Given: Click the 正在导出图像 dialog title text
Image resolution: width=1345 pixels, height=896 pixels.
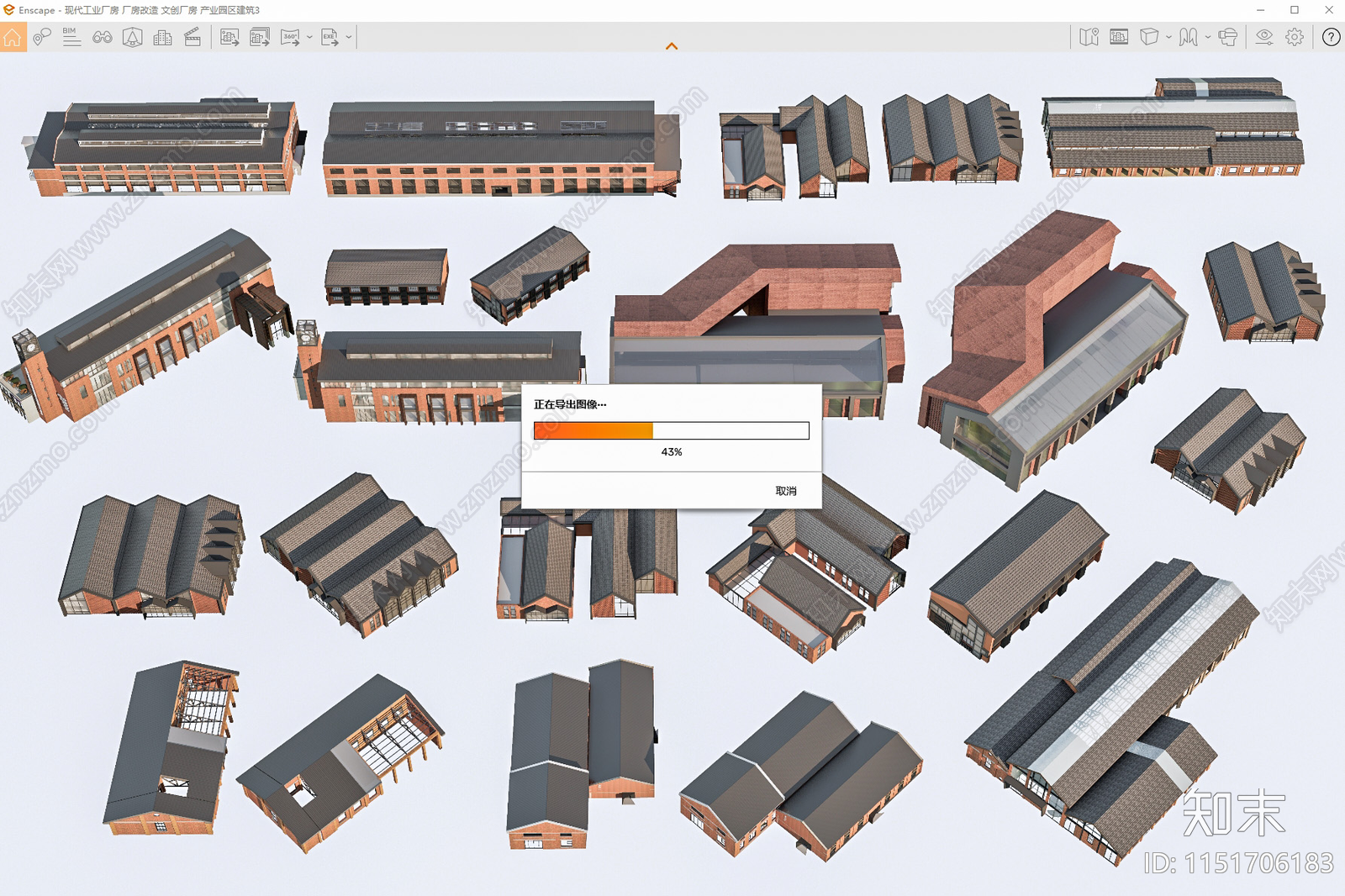Looking at the screenshot, I should click(x=570, y=404).
